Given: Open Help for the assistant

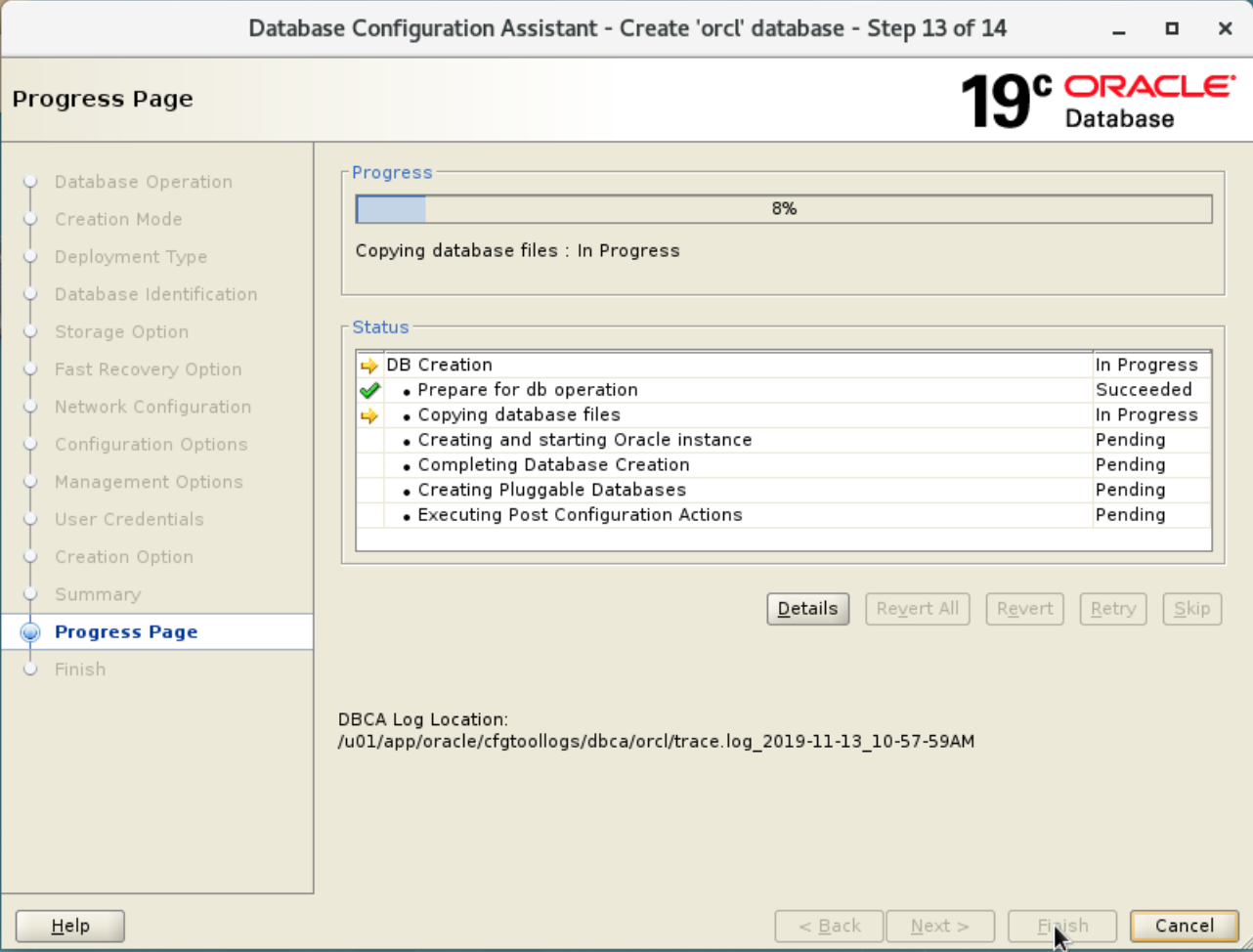Looking at the screenshot, I should (x=70, y=926).
